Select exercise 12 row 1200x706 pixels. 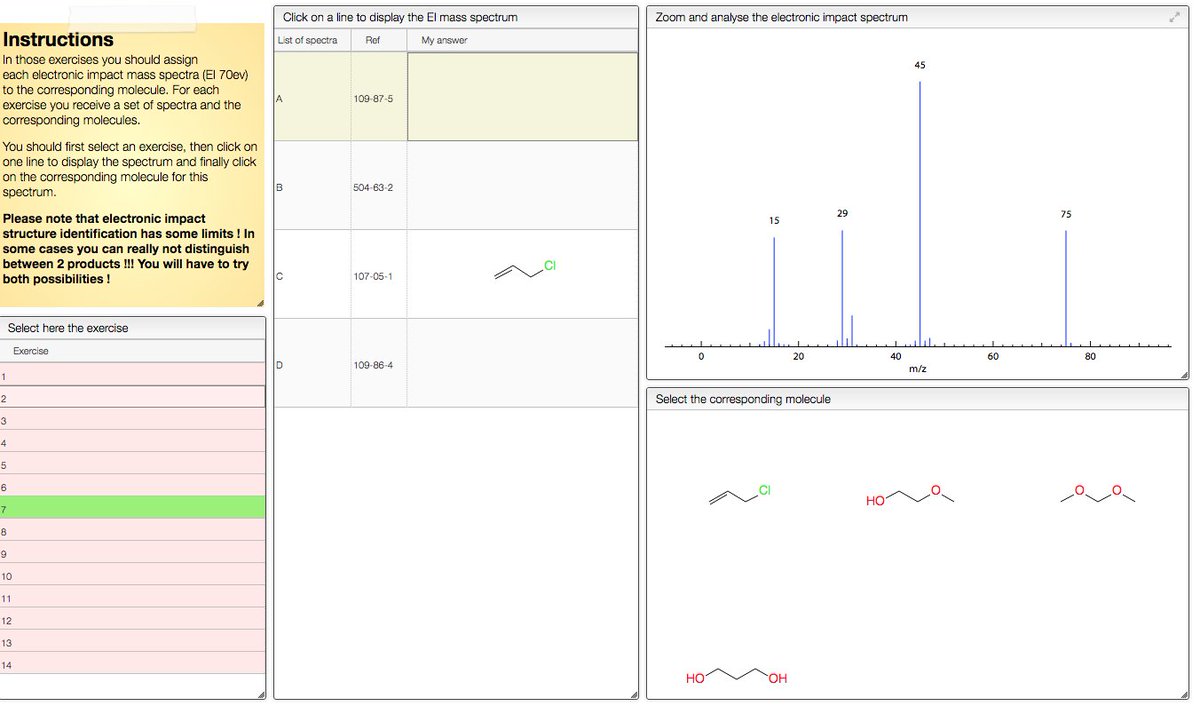pyautogui.click(x=133, y=619)
